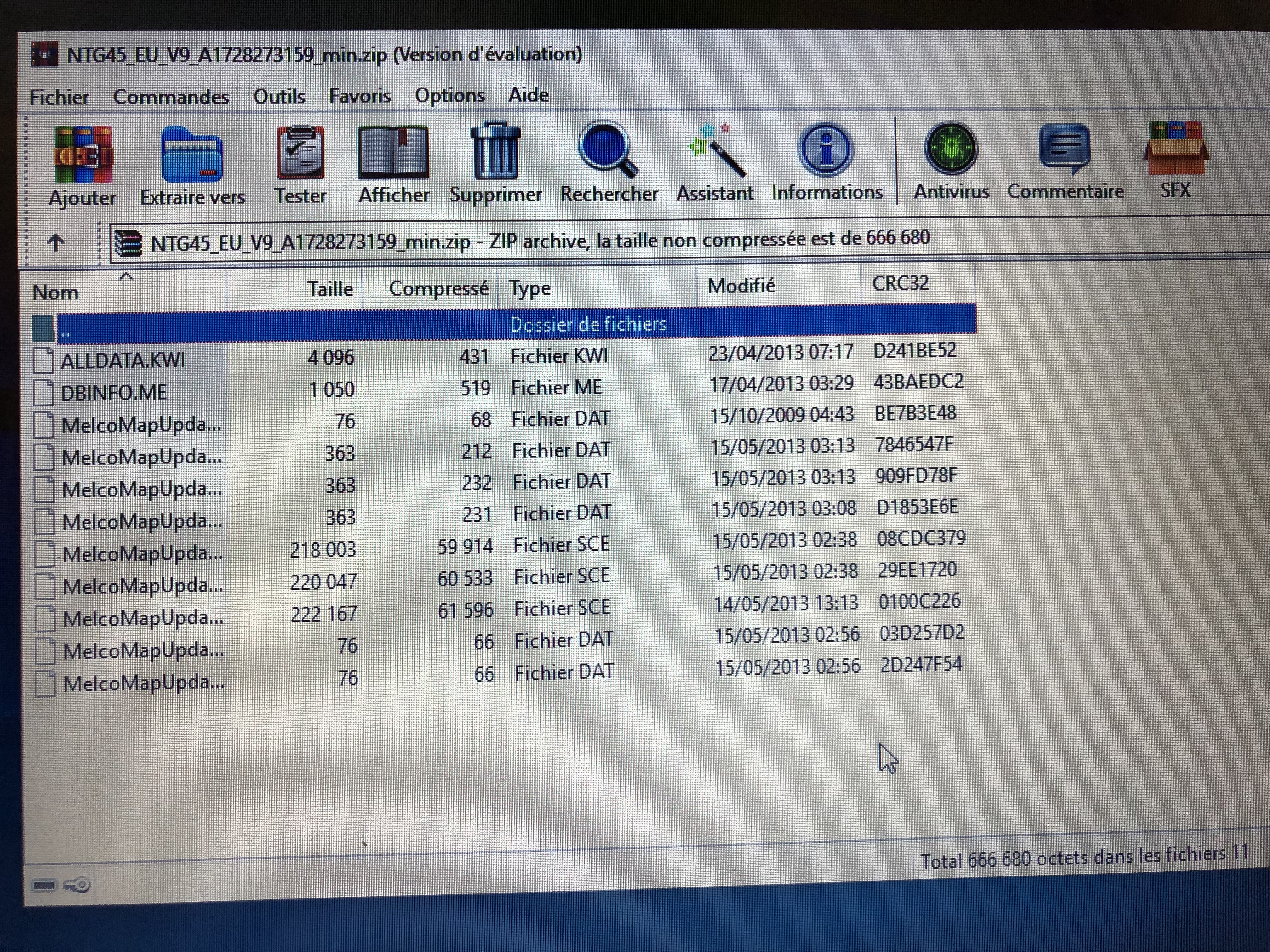The width and height of the screenshot is (1270, 952).
Task: Click the ALLDATA.KWI file icon
Action: pyautogui.click(x=44, y=360)
